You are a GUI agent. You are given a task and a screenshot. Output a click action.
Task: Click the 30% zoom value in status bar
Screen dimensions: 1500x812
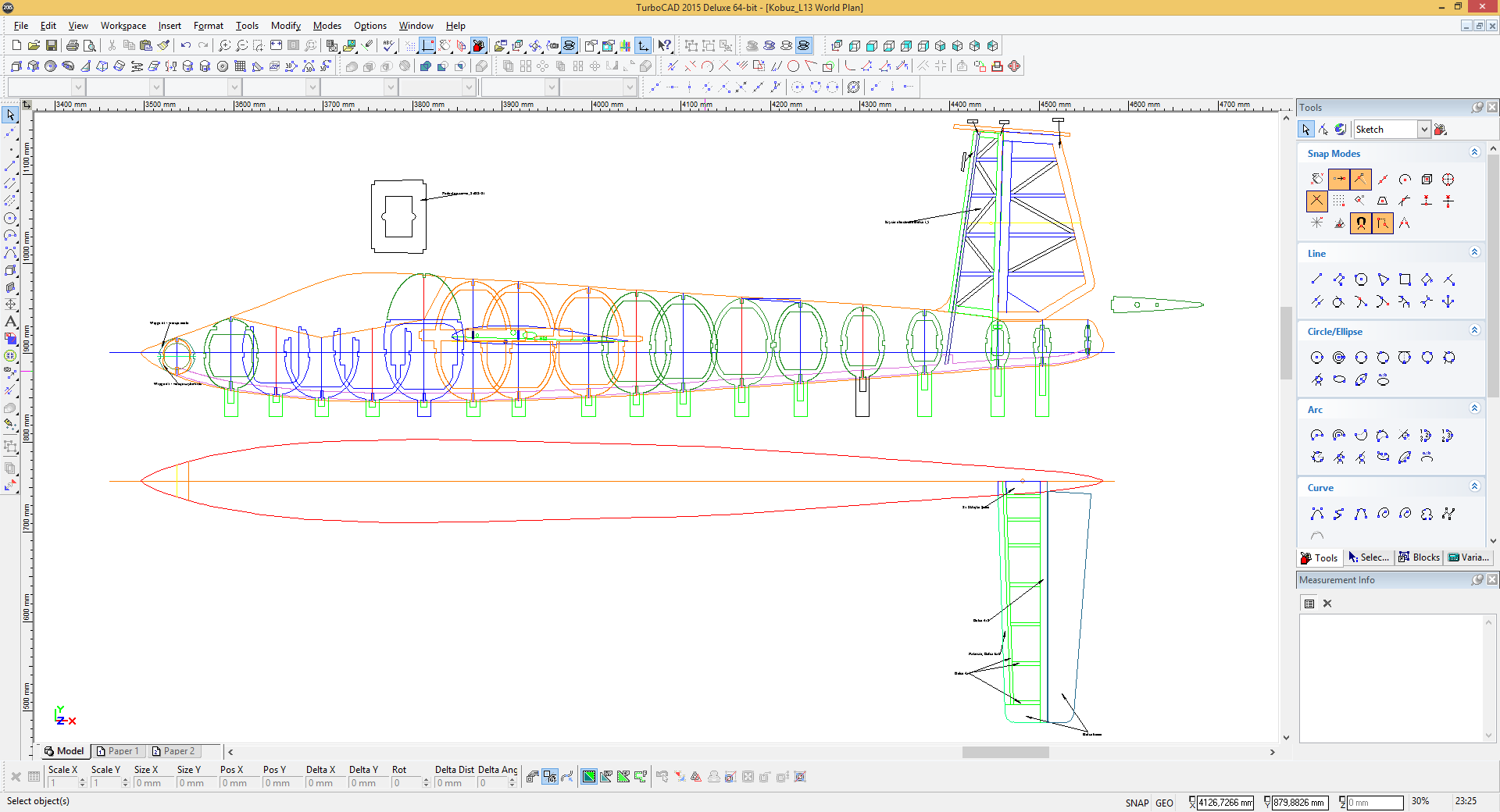pos(1420,802)
